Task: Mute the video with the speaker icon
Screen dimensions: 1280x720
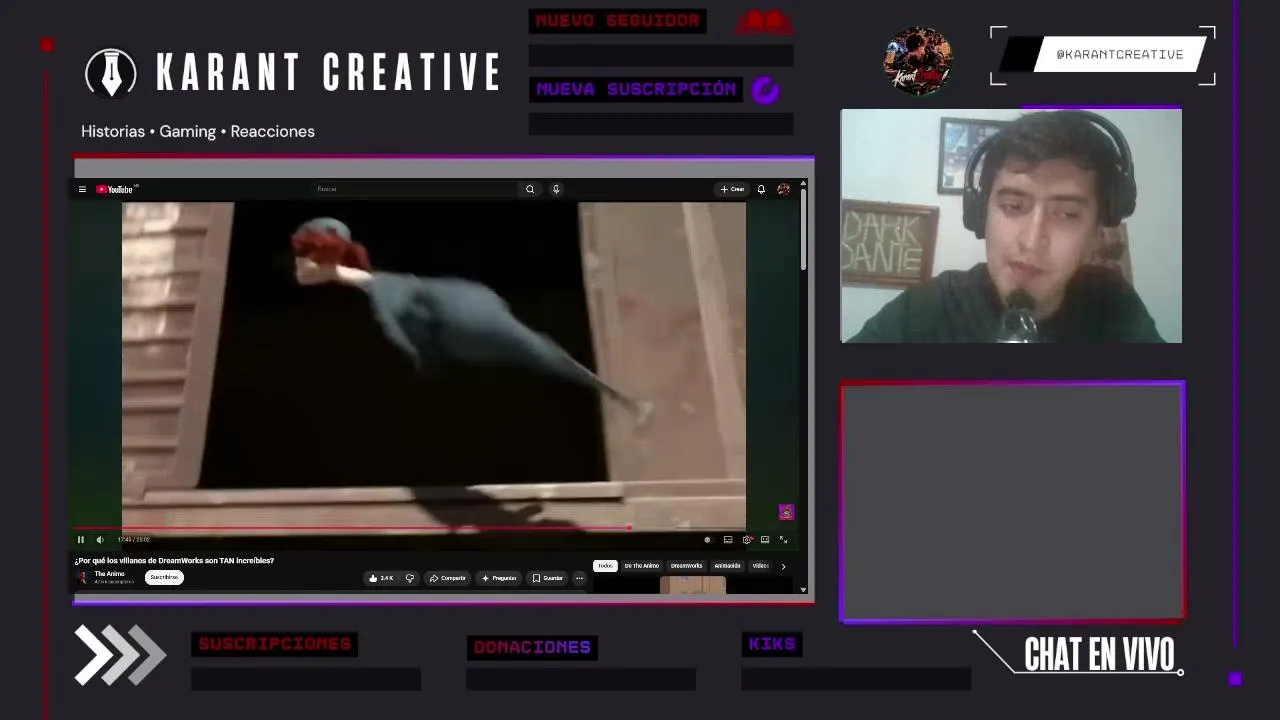Action: click(100, 540)
